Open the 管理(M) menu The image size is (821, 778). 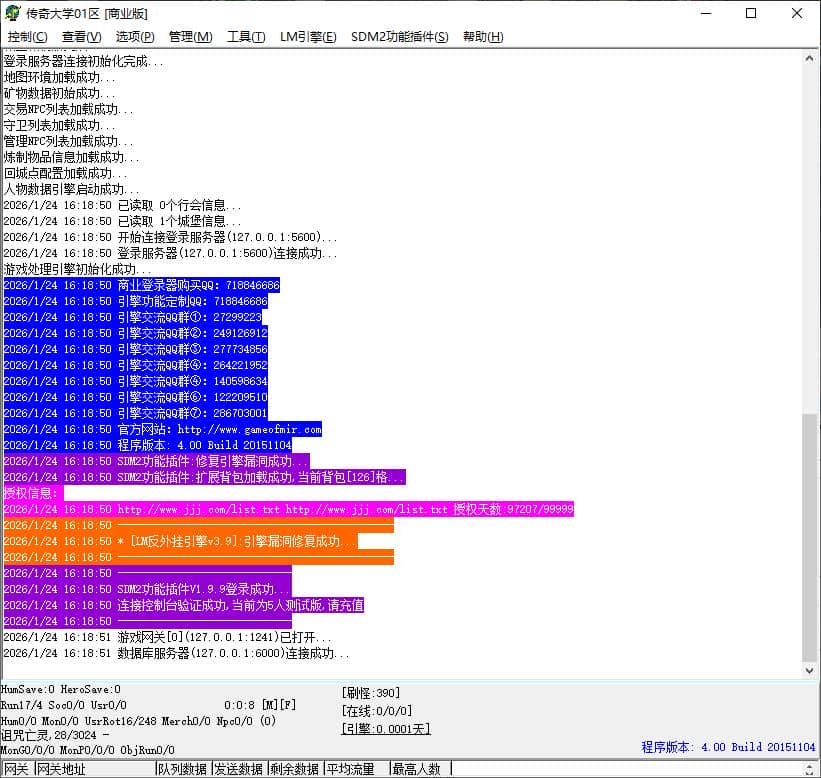point(191,37)
